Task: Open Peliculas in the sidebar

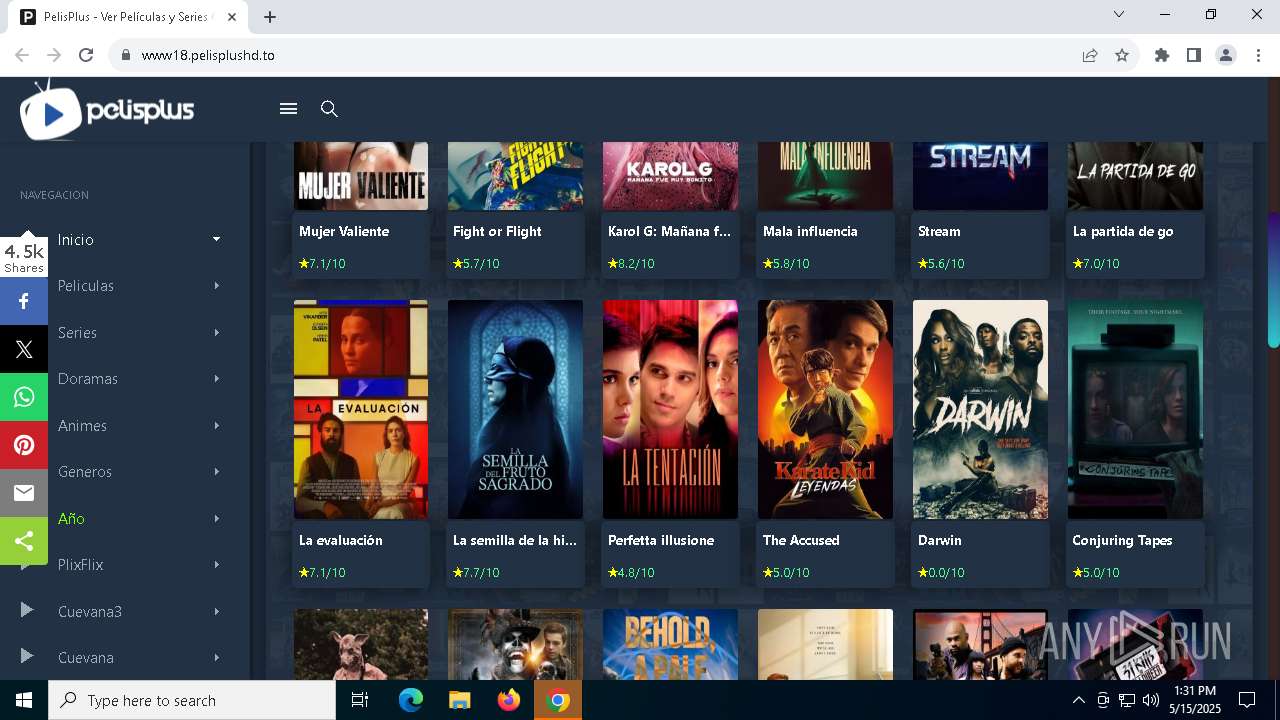Action: (x=86, y=286)
